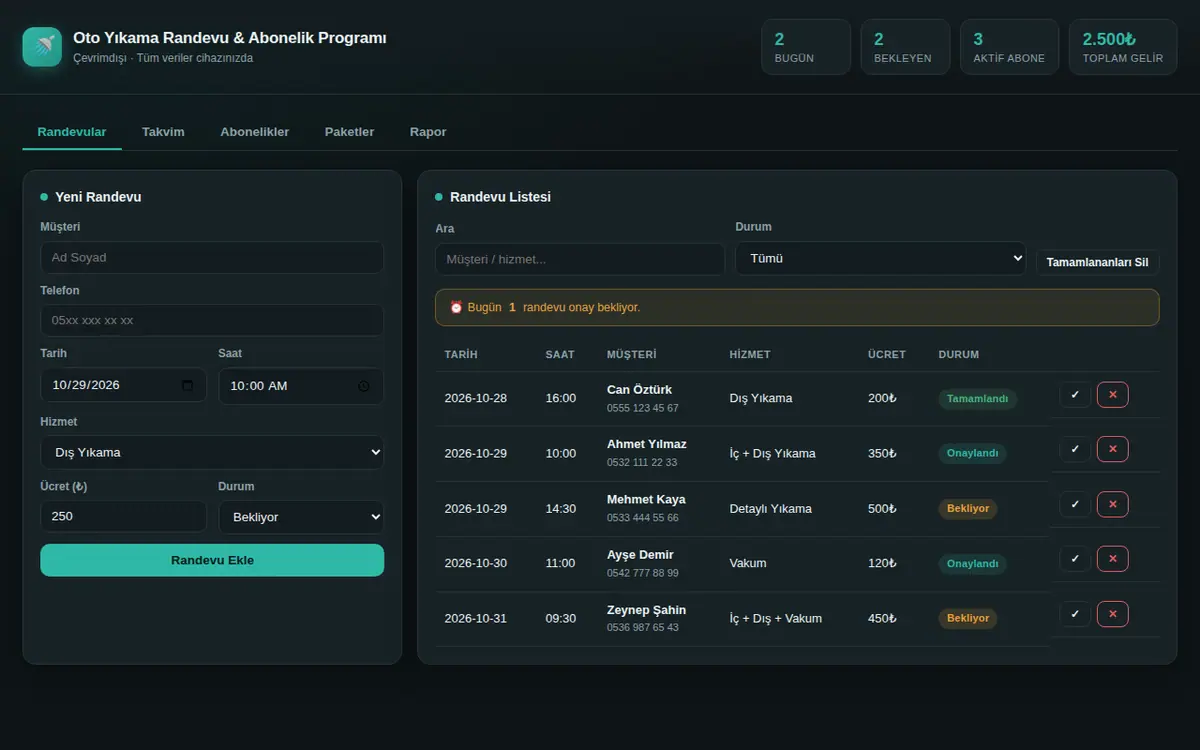Viewport: 1200px width, 750px height.
Task: Delete Zeynep Şahin's appointment
Action: 1112,614
